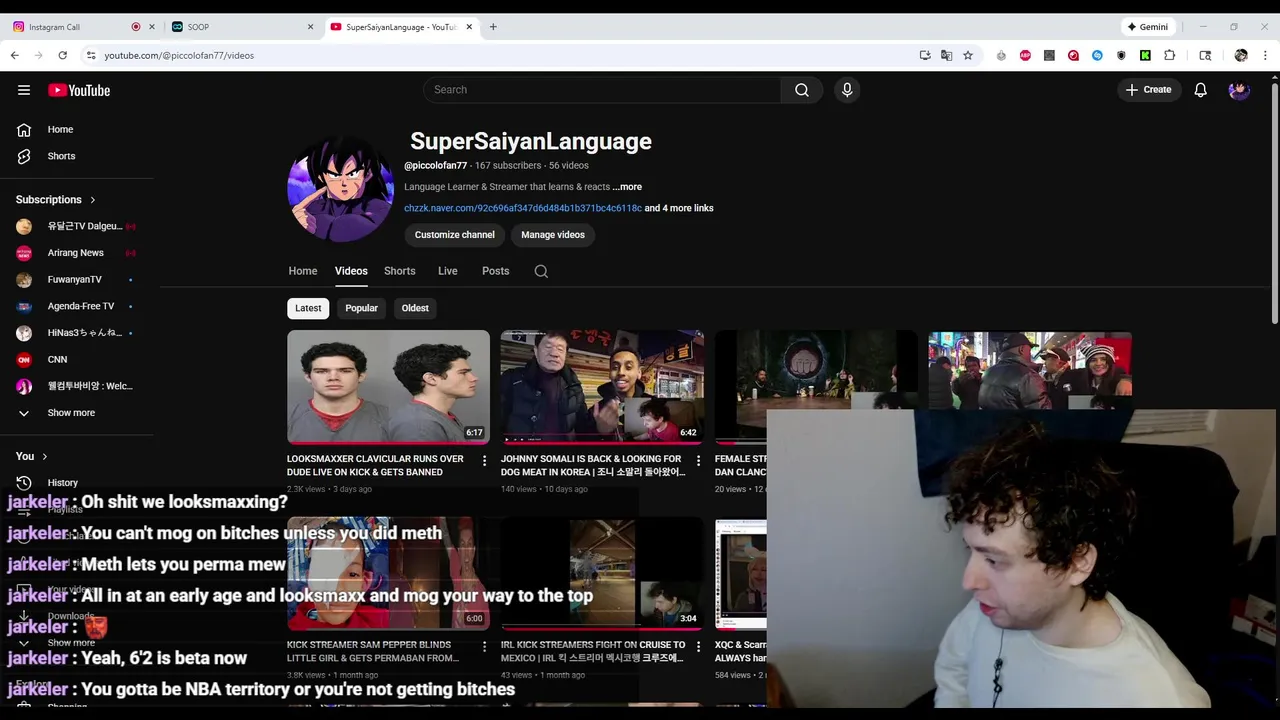Open the Looksmaxxer Clavicular video thumbnail
Image resolution: width=1280 pixels, height=720 pixels.
[388, 387]
